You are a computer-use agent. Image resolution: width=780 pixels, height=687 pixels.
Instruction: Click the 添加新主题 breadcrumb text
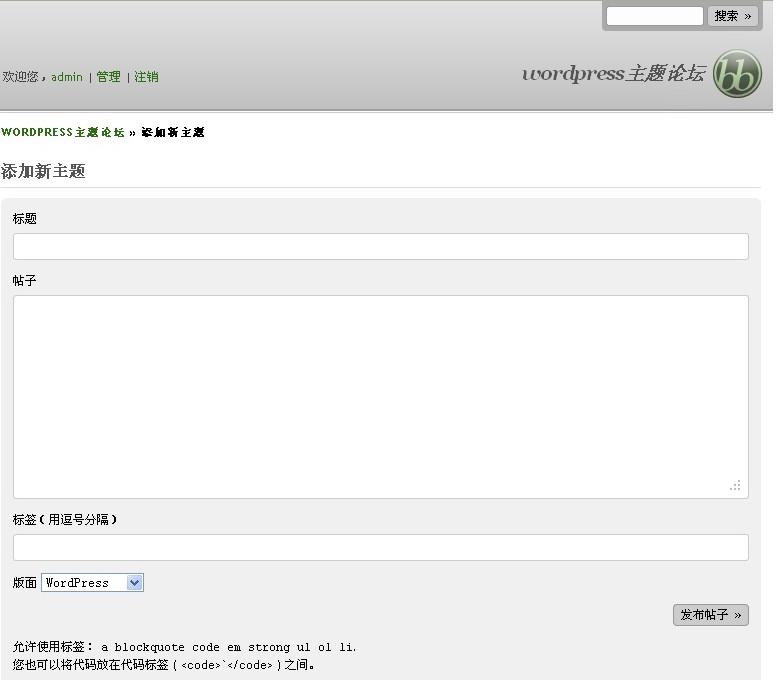pos(173,132)
